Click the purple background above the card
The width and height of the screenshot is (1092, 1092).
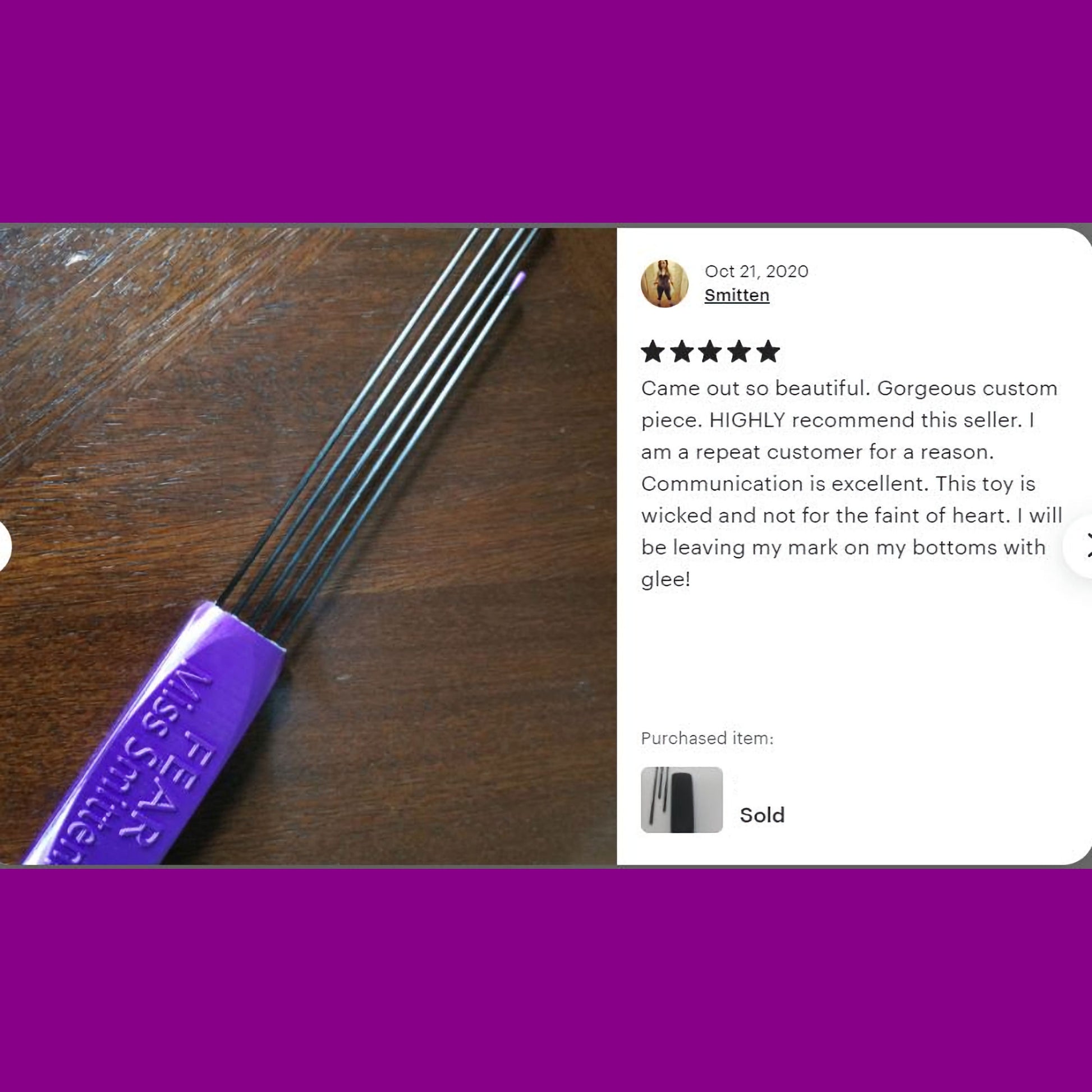point(546,110)
